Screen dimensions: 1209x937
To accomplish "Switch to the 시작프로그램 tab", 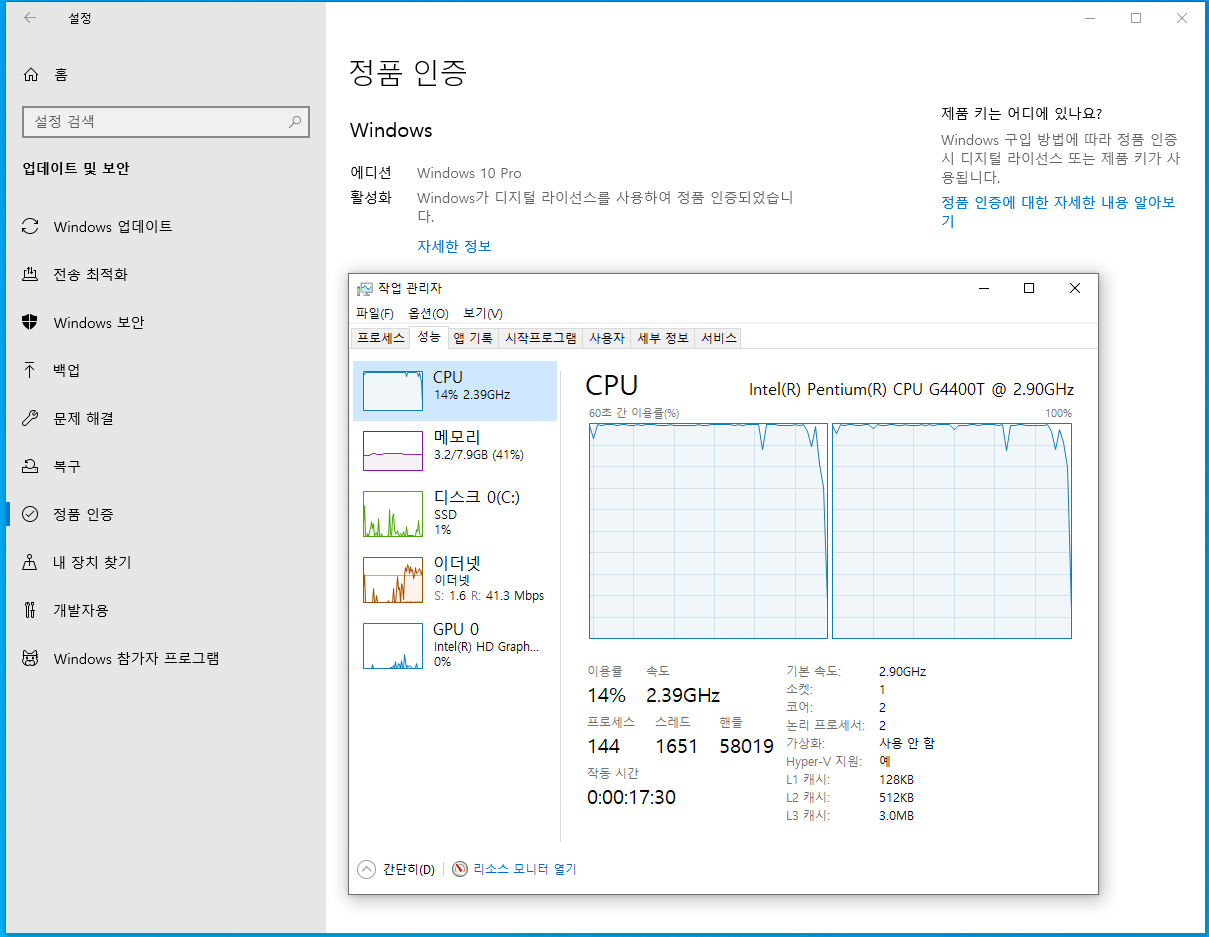I will [540, 338].
